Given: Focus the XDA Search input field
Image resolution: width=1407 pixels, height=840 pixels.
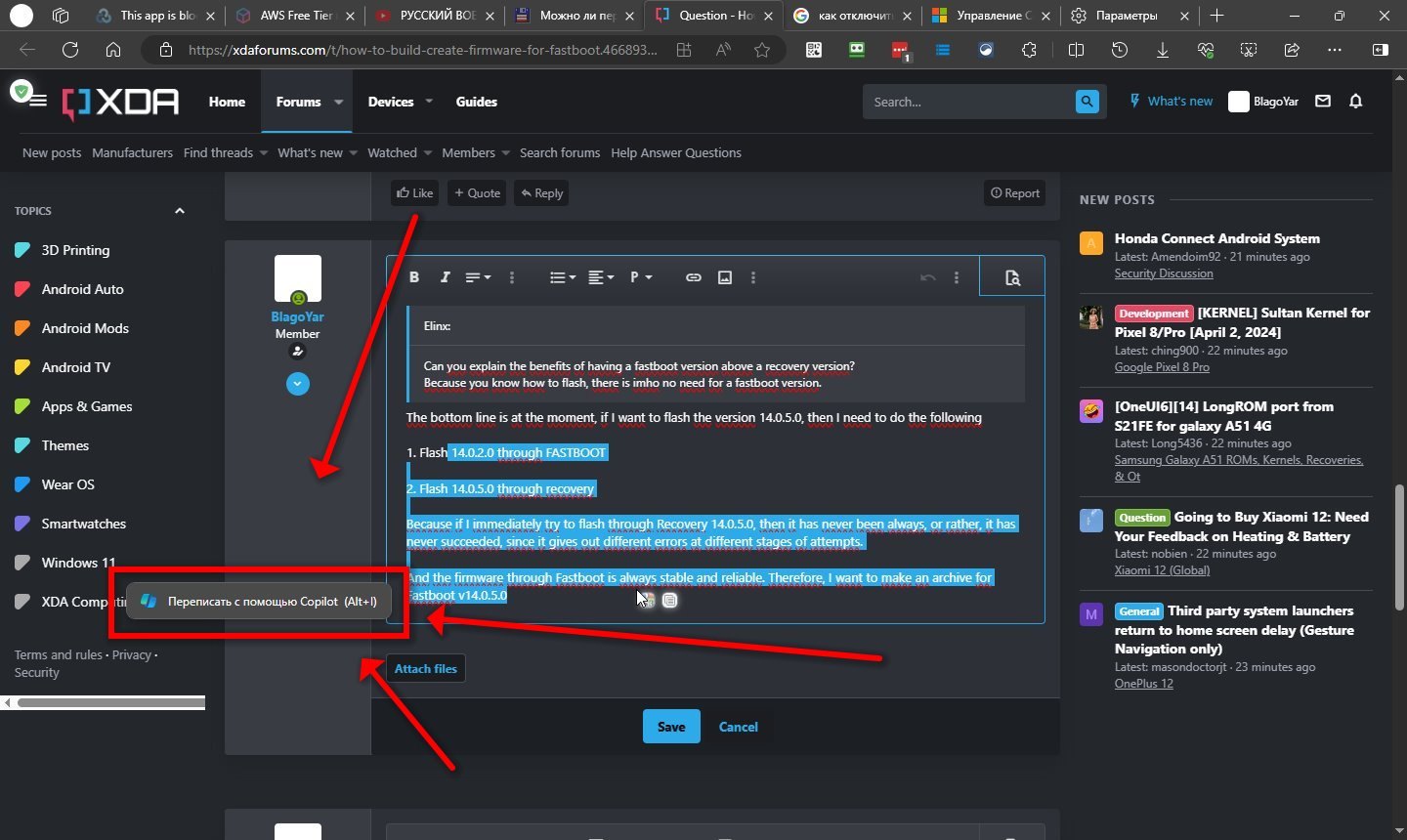Looking at the screenshot, I should point(967,102).
